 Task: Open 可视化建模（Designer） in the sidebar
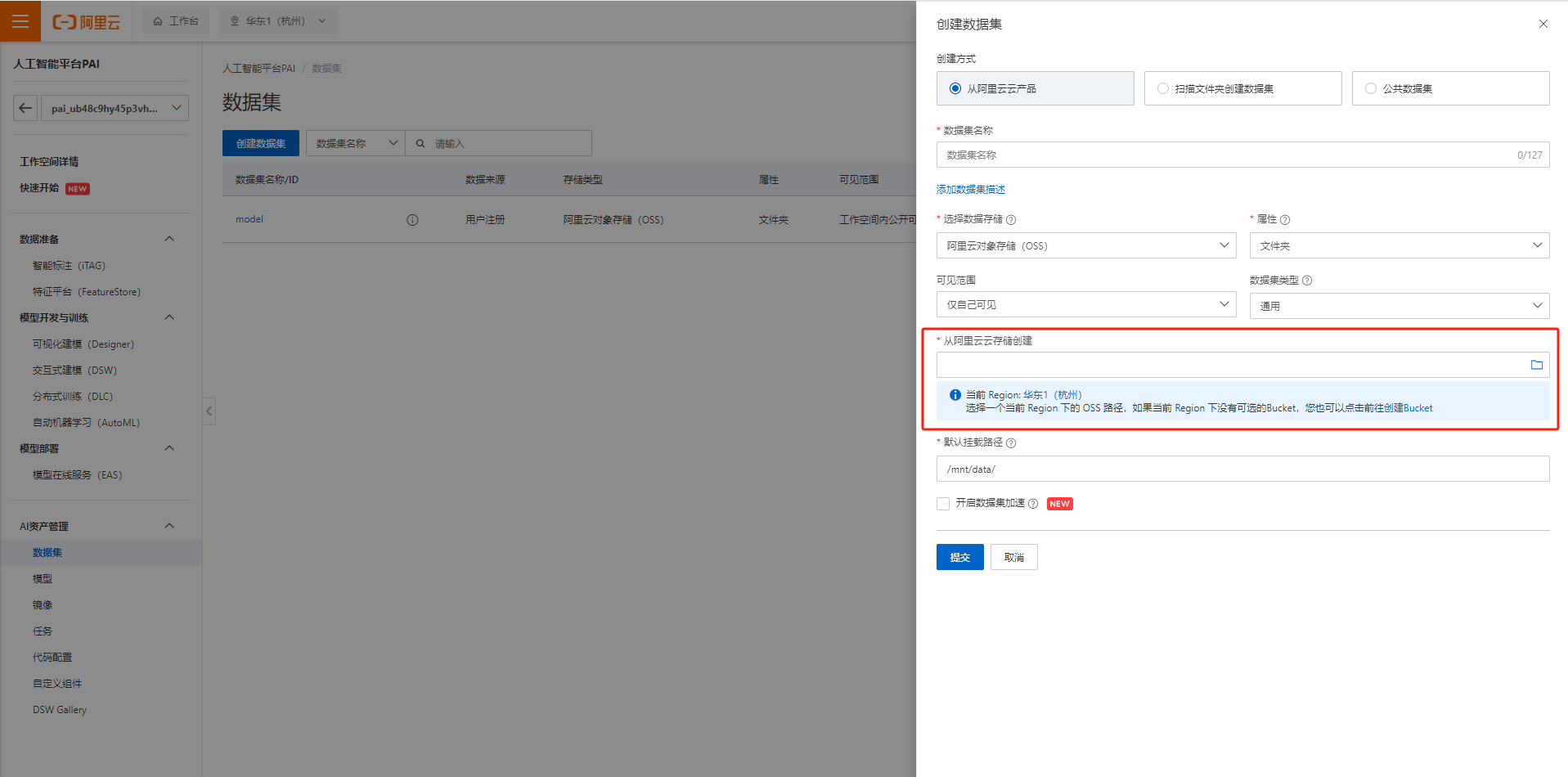[83, 344]
